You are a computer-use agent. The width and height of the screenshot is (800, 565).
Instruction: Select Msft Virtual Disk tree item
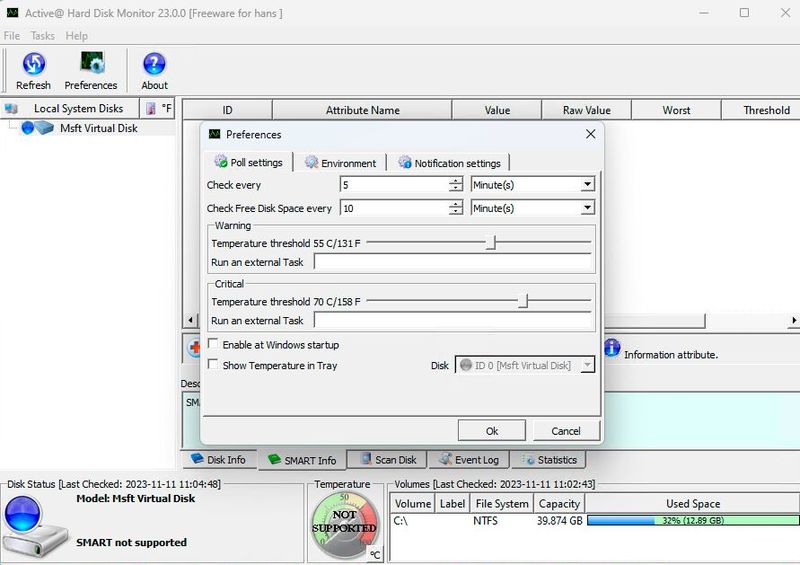click(98, 128)
